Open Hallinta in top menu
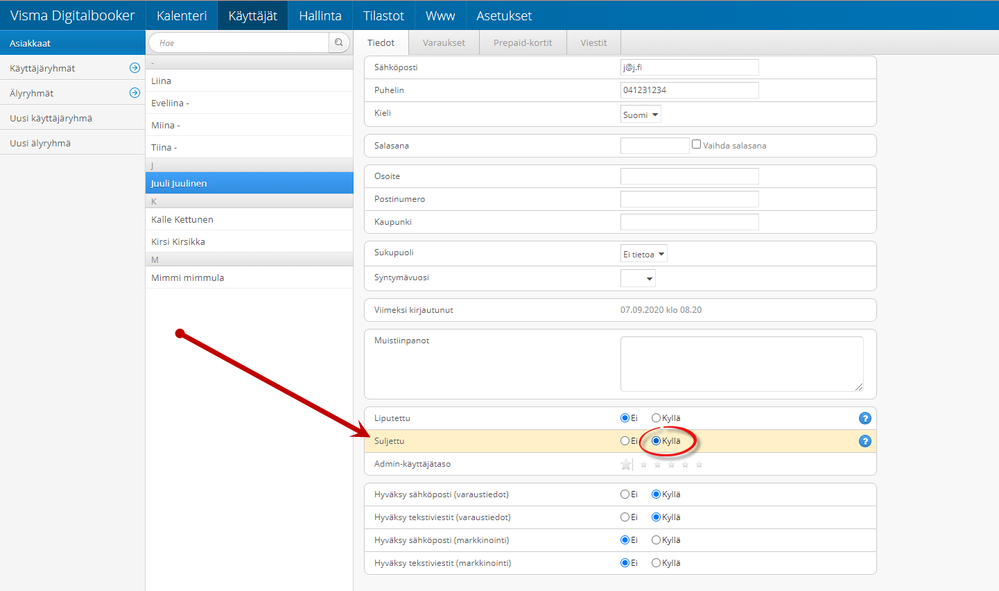This screenshot has width=999, height=591. (x=320, y=15)
